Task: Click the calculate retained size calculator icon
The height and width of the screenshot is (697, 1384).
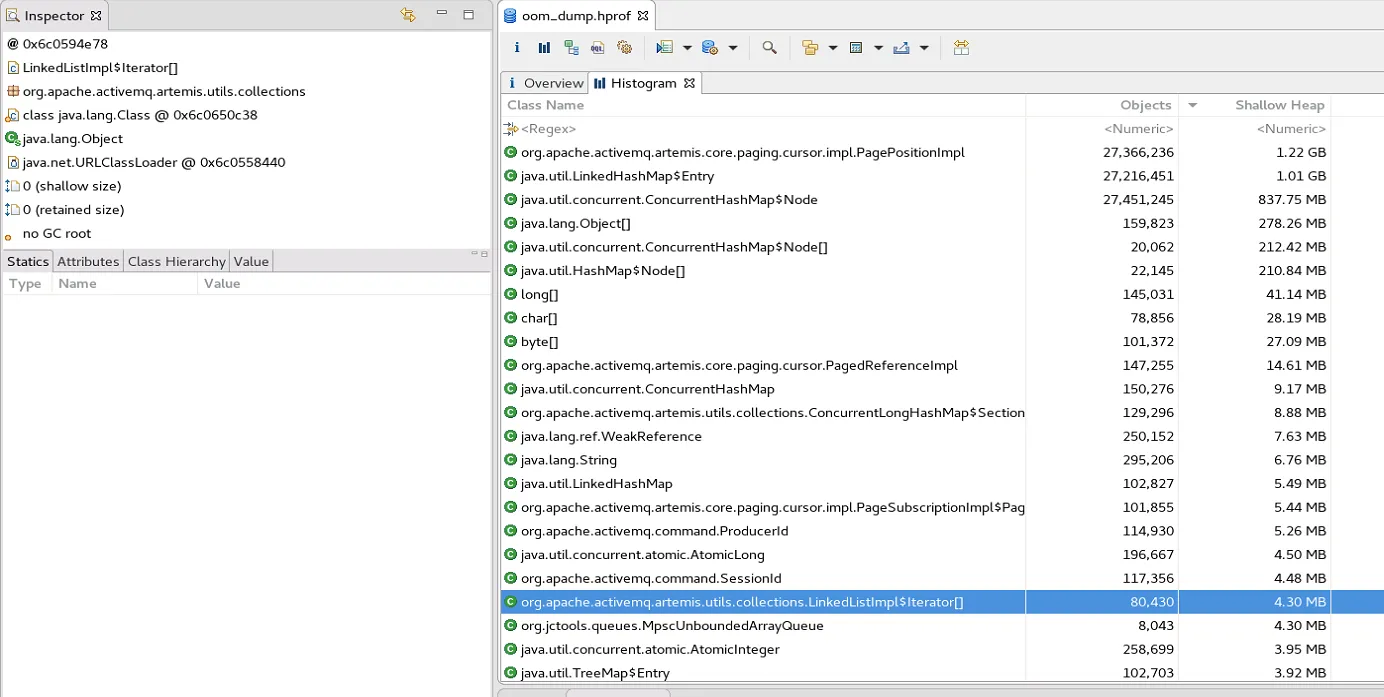Action: coord(856,47)
